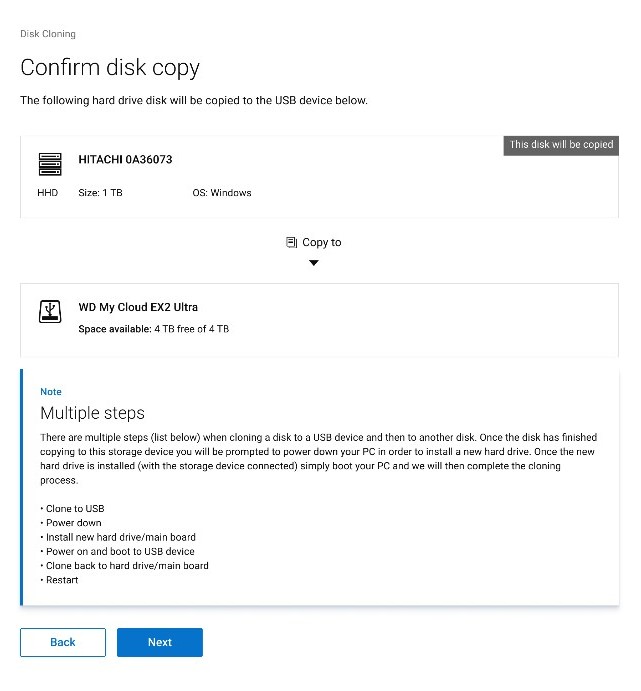
Task: Select the HITACHI 0A36073 disk name
Action: click(x=125, y=159)
